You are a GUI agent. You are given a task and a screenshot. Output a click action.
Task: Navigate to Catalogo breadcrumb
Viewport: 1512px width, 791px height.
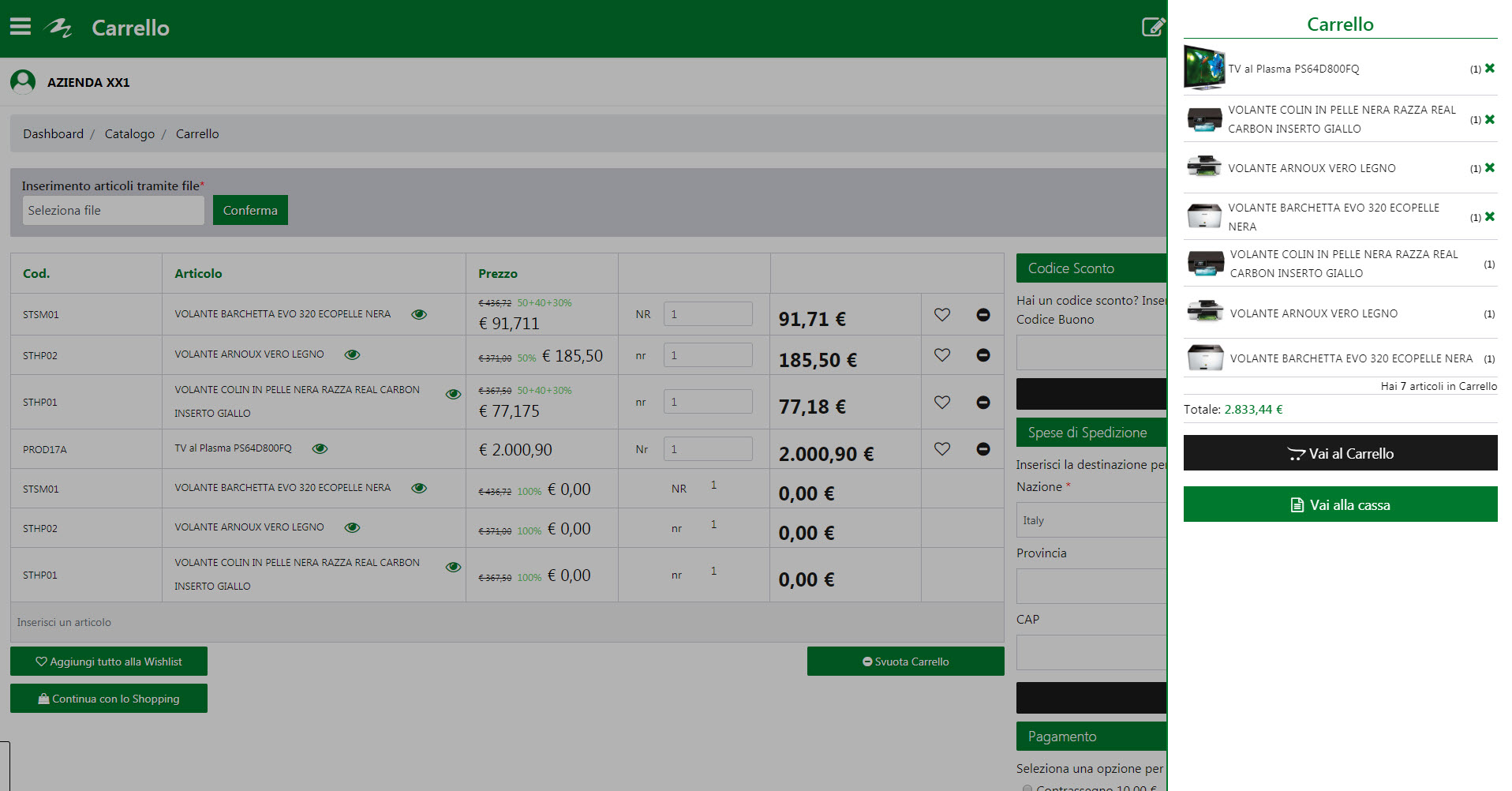tap(129, 134)
